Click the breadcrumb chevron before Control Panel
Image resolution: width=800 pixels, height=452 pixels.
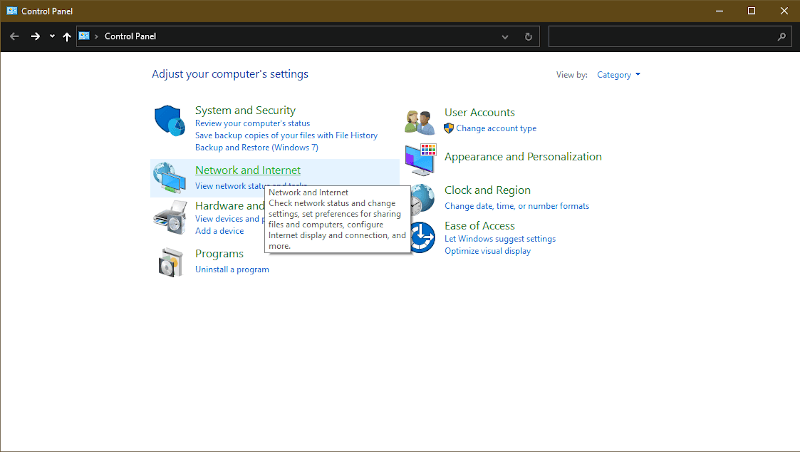pyautogui.click(x=96, y=36)
